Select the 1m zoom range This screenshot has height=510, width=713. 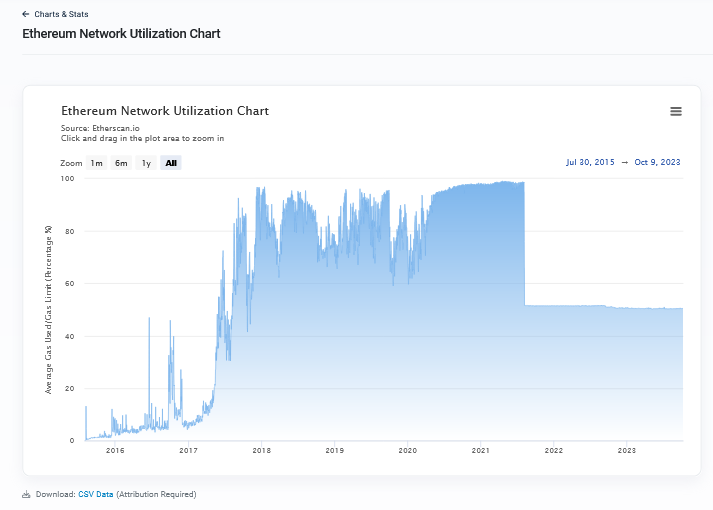pos(96,163)
